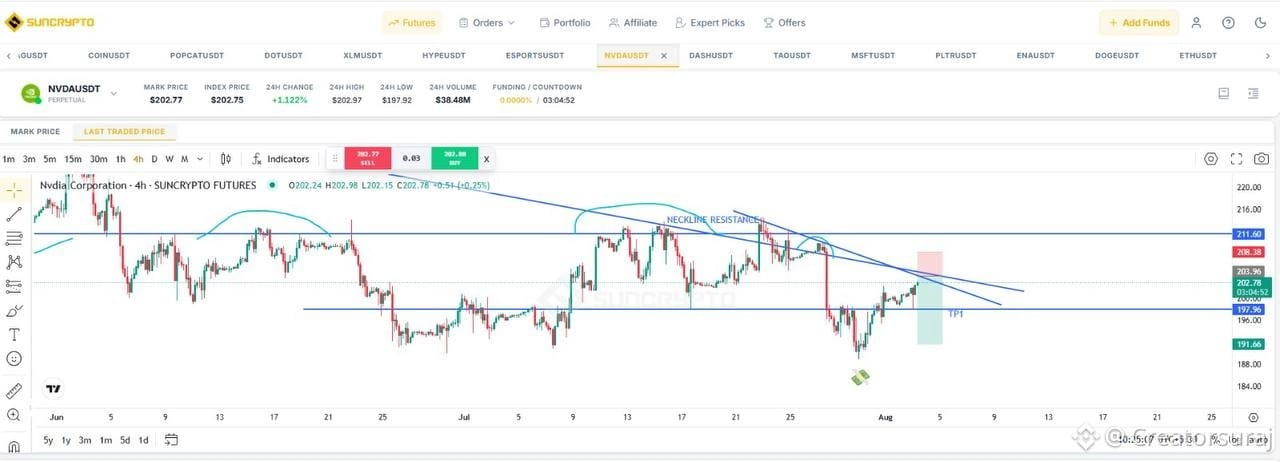Click the red Sell price swatch
The image size is (1280, 462).
pyautogui.click(x=368, y=158)
